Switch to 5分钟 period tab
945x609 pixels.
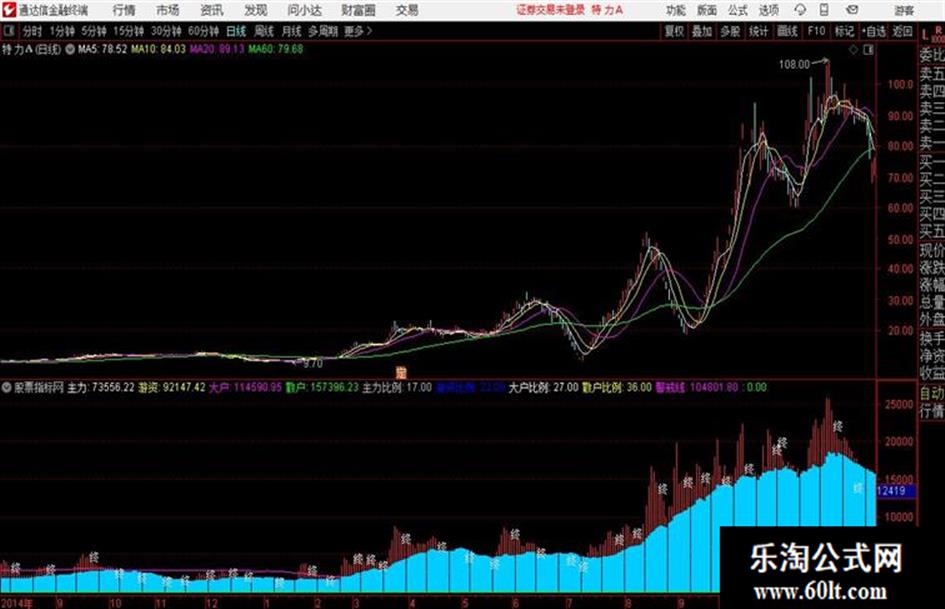93,31
